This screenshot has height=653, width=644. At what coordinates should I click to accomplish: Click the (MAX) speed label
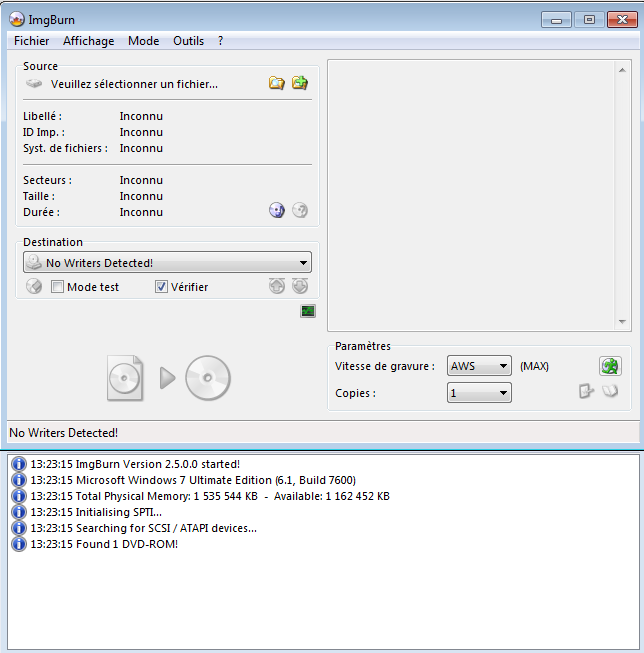point(534,366)
